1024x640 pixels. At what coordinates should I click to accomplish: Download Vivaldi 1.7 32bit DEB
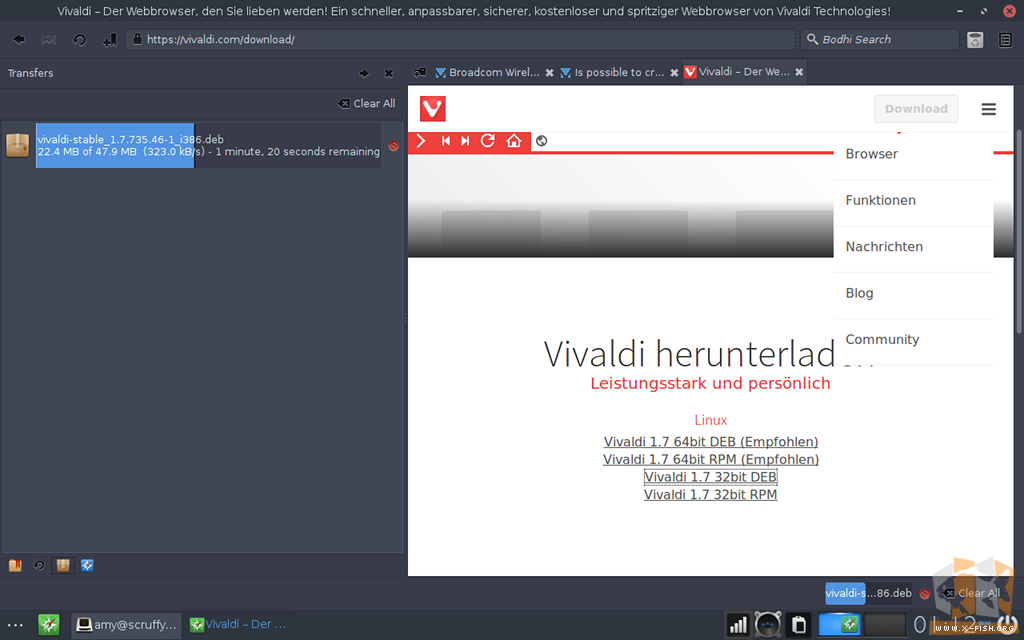(711, 477)
